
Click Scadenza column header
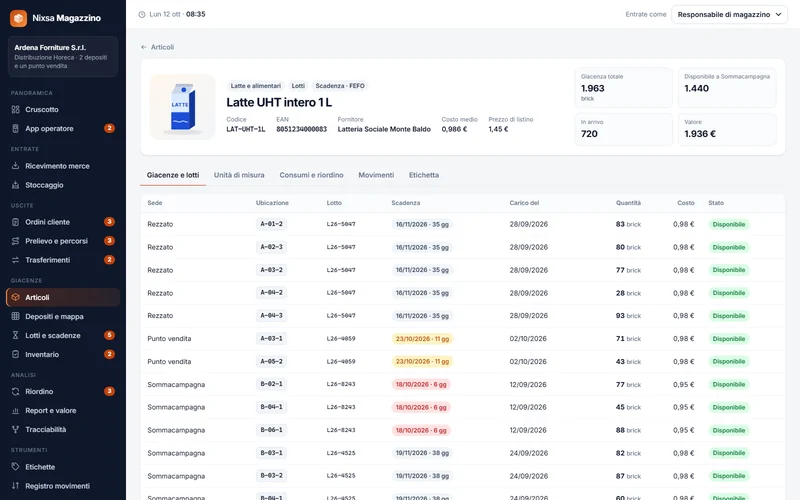pyautogui.click(x=406, y=203)
